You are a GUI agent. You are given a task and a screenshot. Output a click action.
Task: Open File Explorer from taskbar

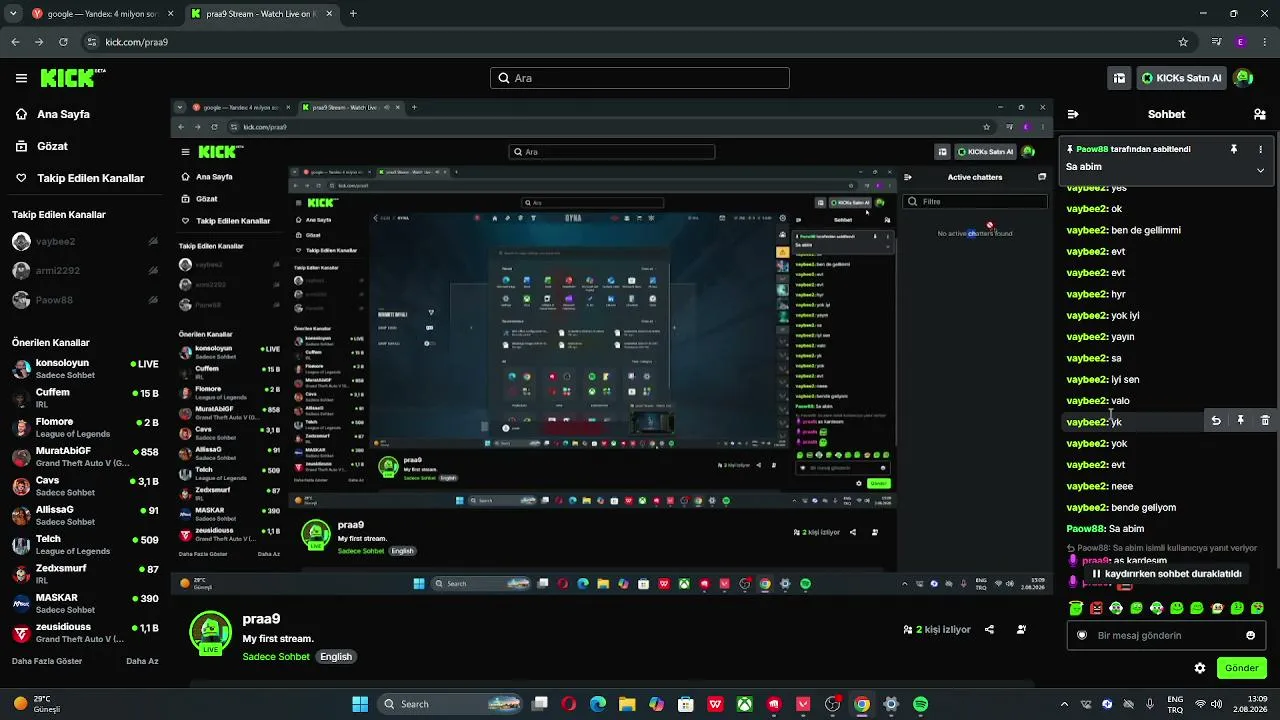click(627, 704)
